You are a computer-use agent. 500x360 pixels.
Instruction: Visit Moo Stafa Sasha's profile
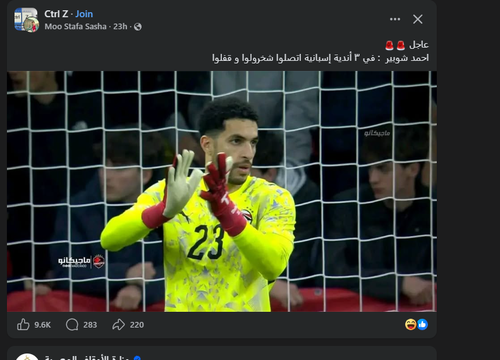(x=75, y=27)
